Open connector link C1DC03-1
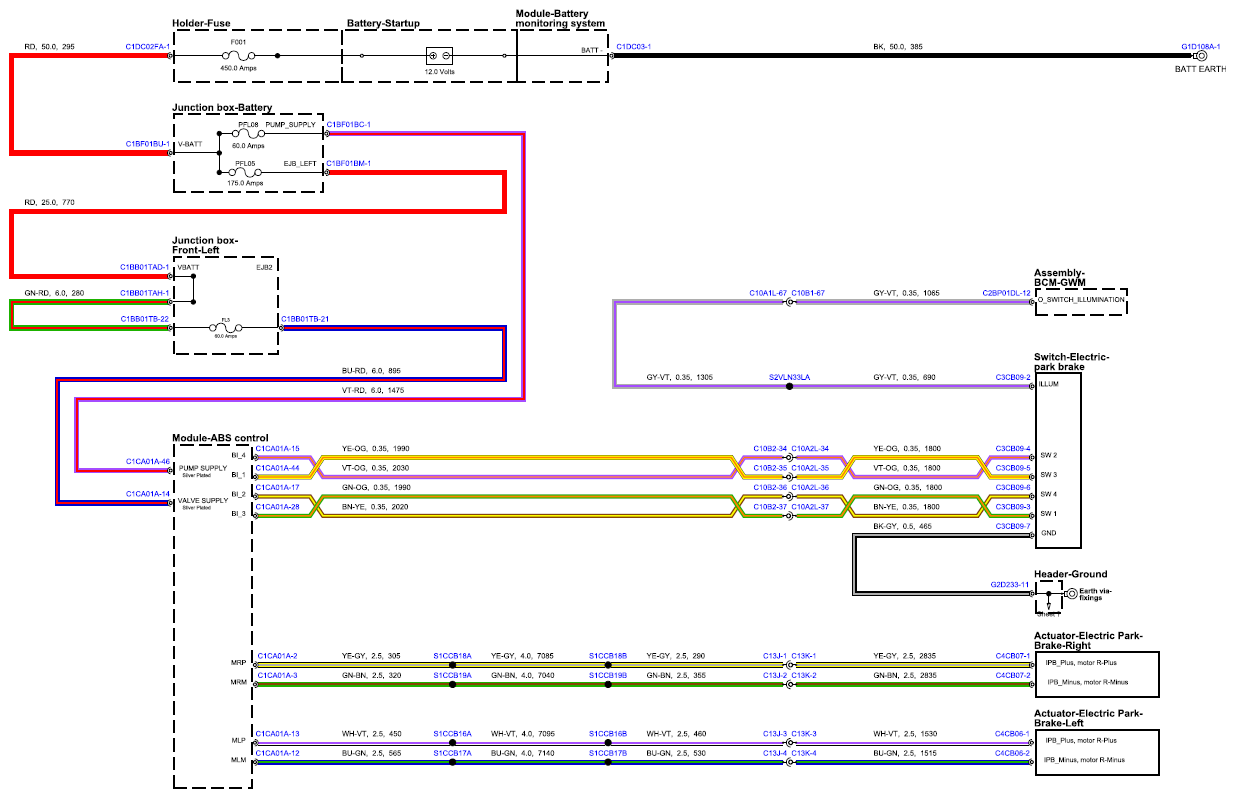Image resolution: width=1235 pixels, height=798 pixels. pyautogui.click(x=634, y=46)
